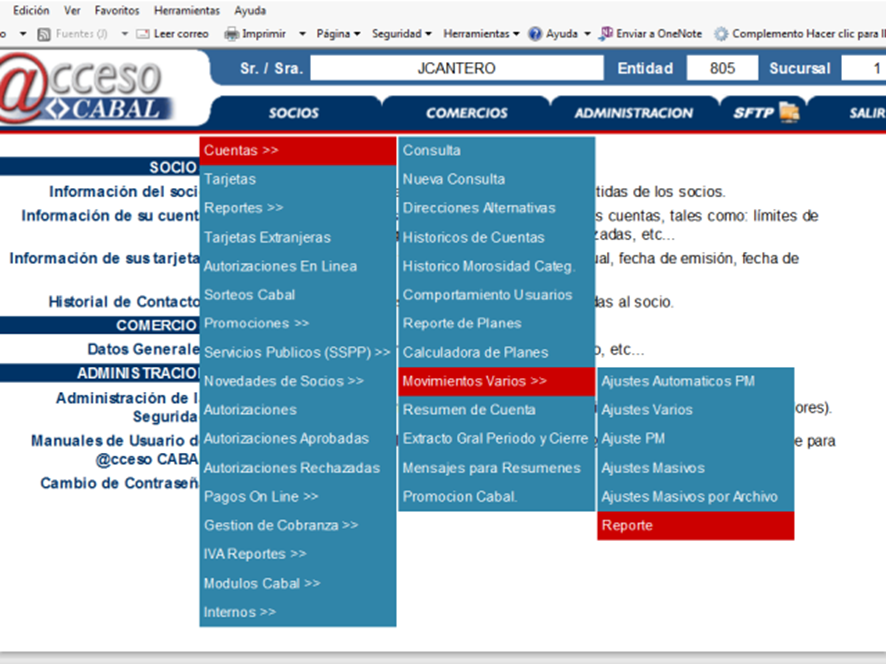Screen dimensions: 886x664
Task: Select Resumen de Cuenta menu entry
Action: 468,410
